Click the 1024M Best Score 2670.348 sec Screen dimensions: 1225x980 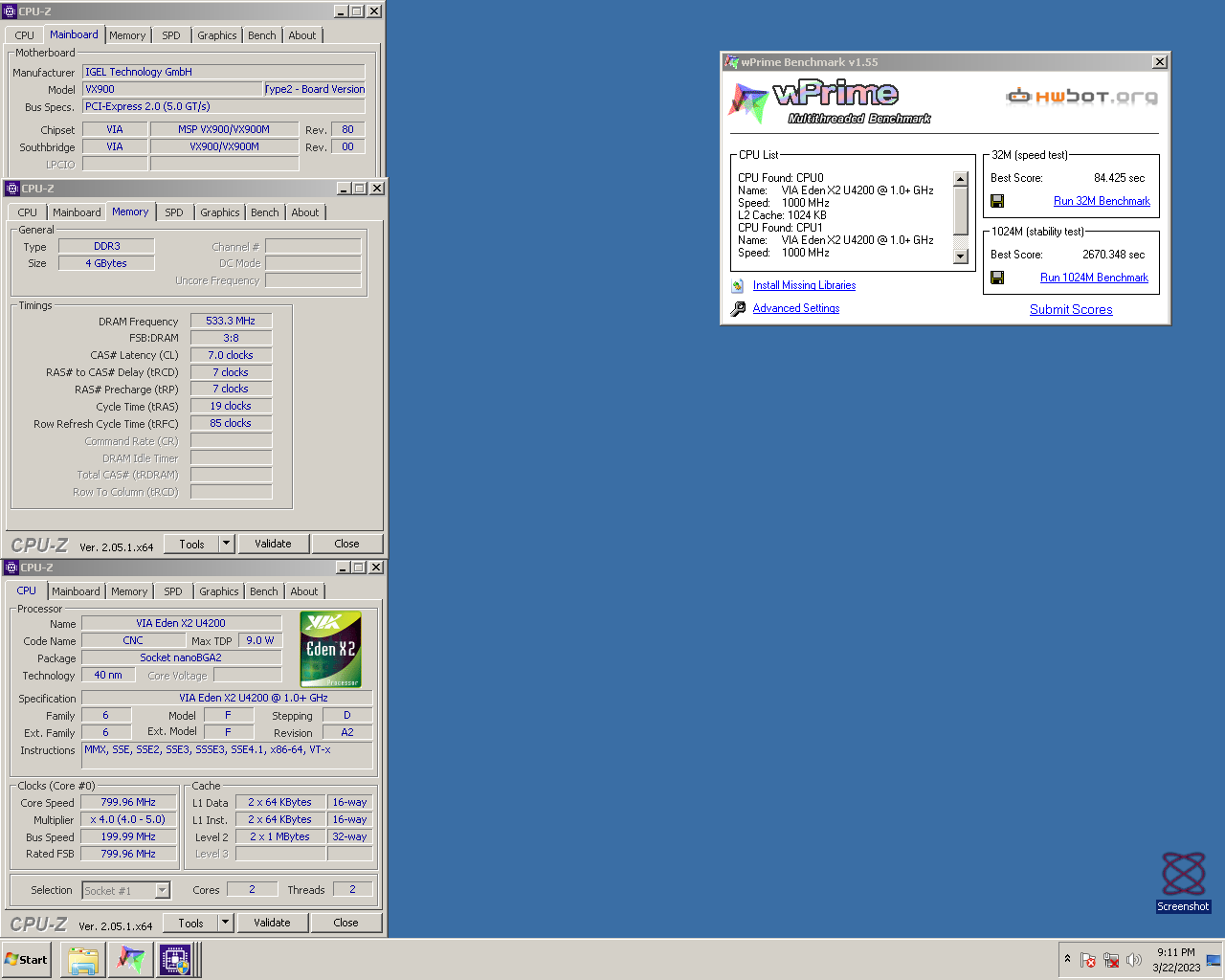(1113, 255)
